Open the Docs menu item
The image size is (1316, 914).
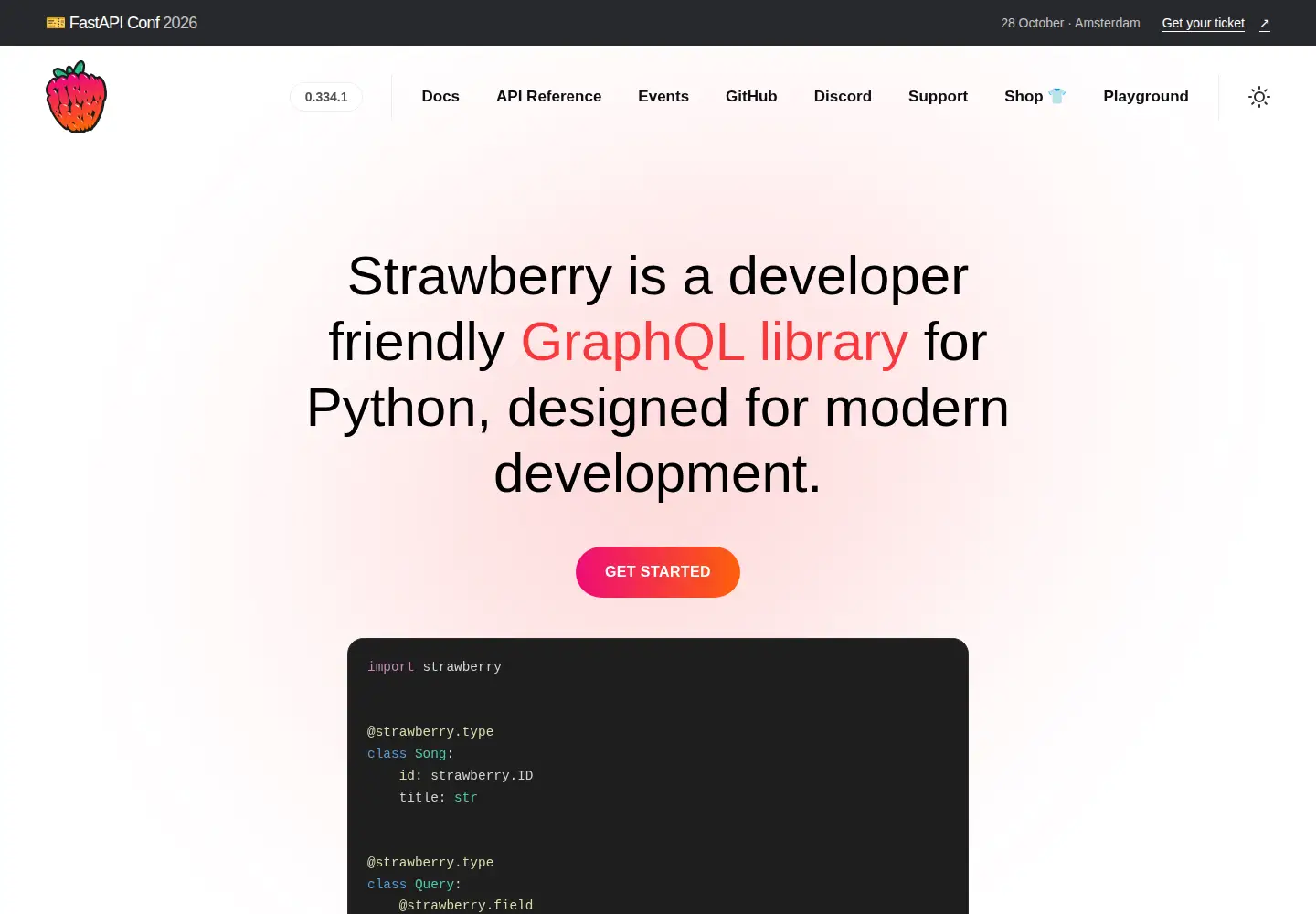point(440,97)
